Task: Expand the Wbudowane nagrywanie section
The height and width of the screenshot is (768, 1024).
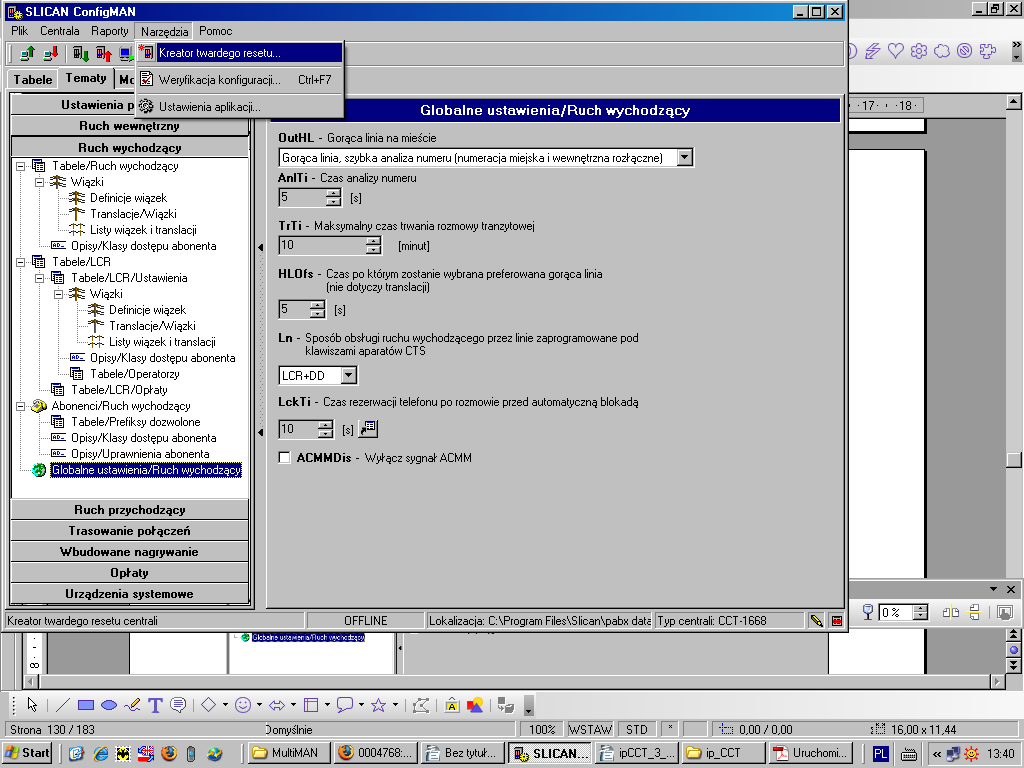Action: tap(129, 552)
